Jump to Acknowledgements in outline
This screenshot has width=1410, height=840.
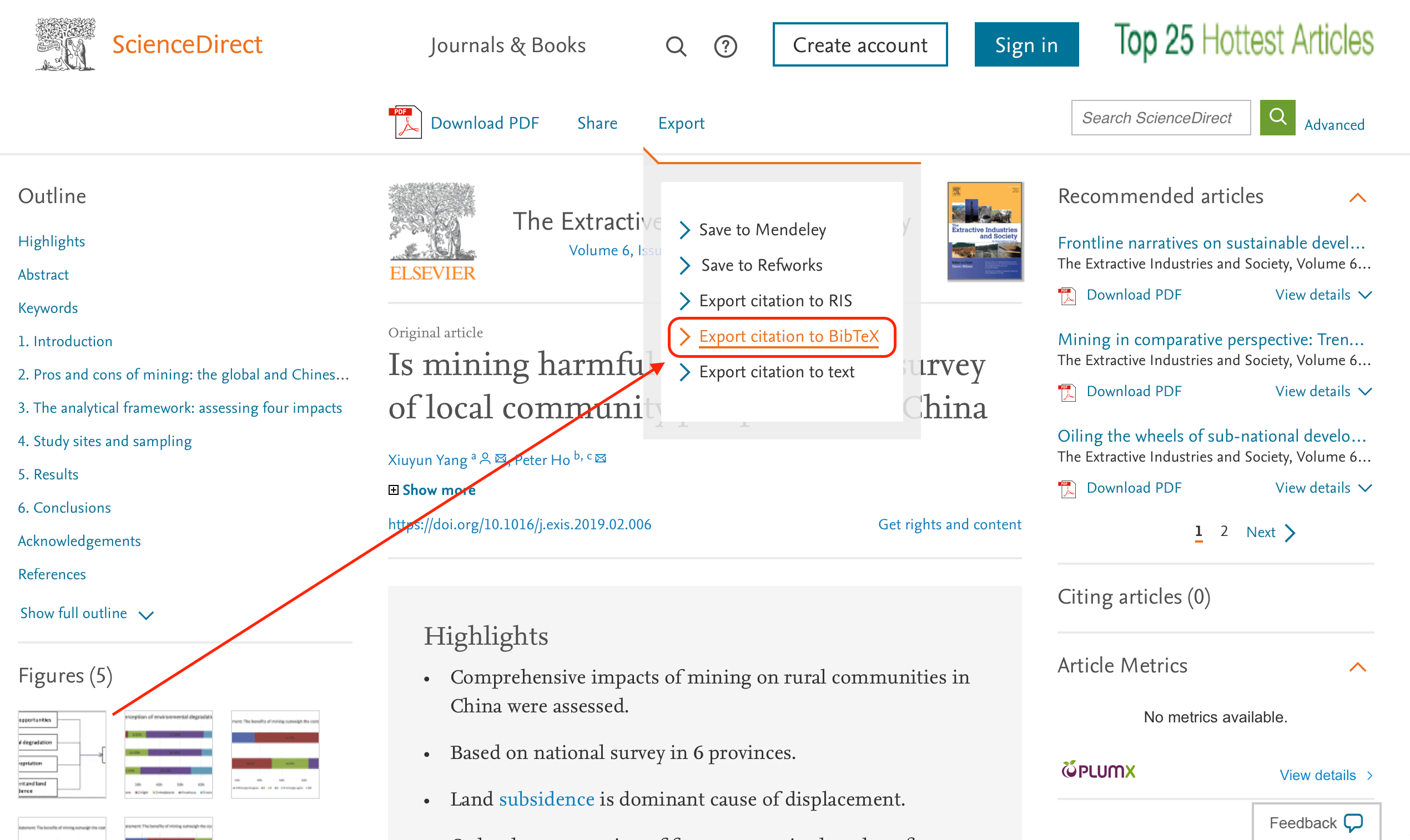(79, 541)
